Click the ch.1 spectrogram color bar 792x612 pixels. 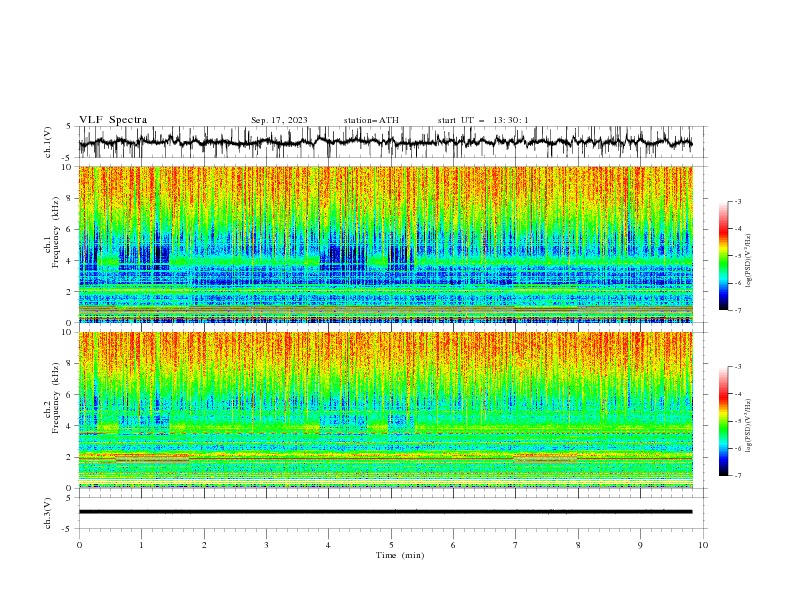pos(723,256)
